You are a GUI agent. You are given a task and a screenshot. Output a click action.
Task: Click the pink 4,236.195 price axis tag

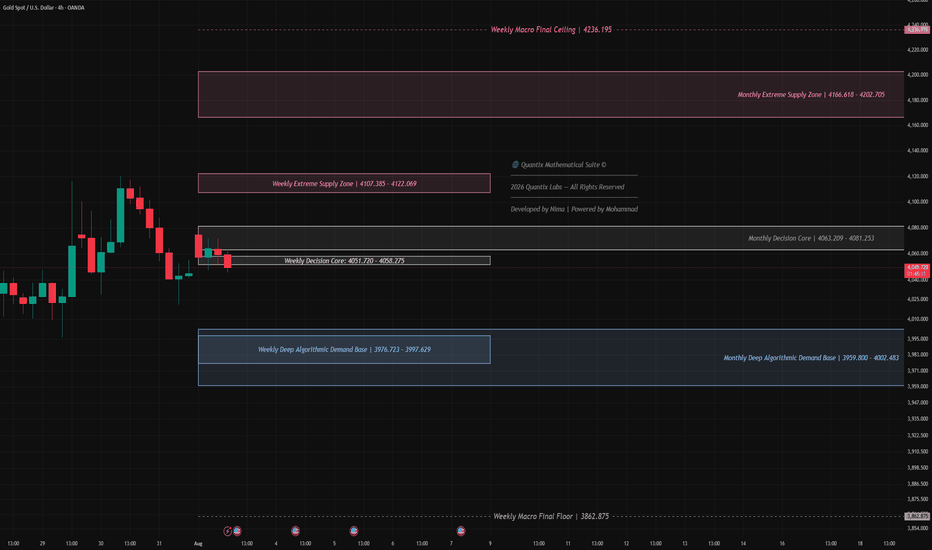point(917,30)
